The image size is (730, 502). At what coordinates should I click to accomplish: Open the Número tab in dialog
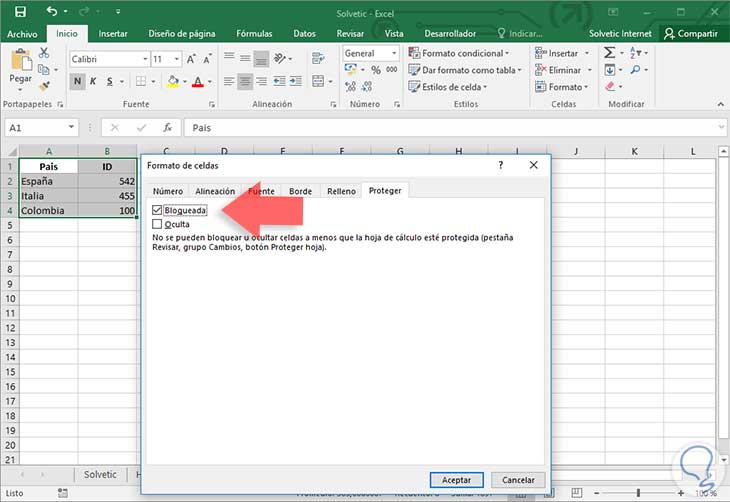168,191
